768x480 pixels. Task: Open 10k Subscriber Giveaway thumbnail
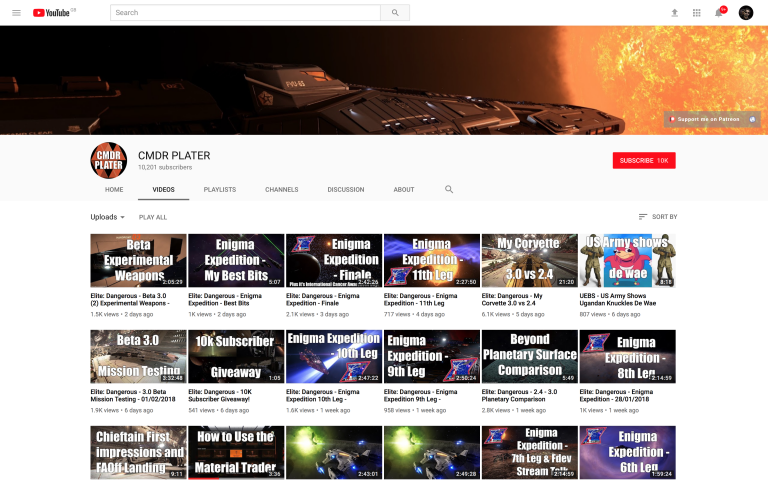[x=236, y=357]
